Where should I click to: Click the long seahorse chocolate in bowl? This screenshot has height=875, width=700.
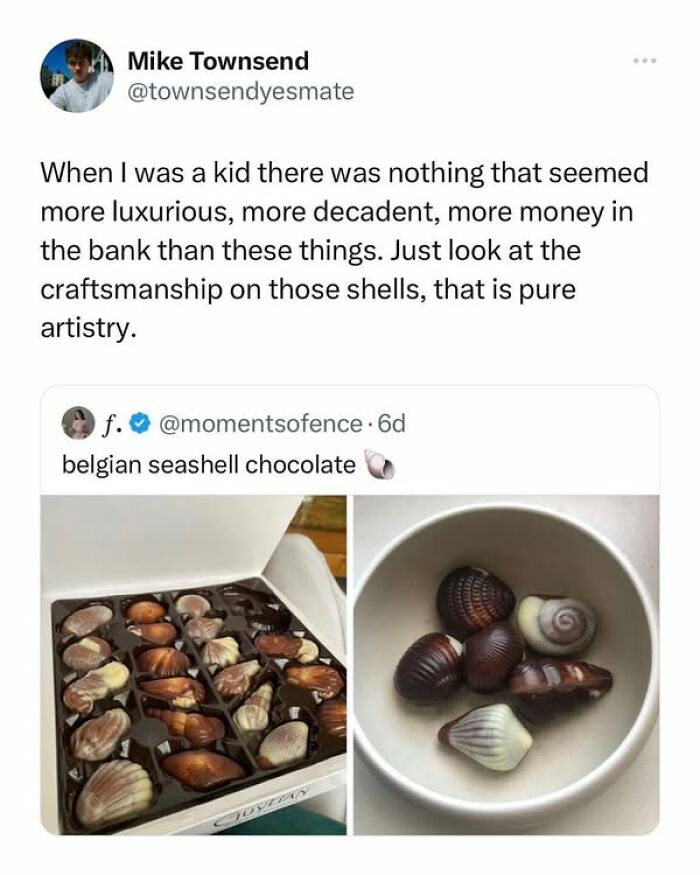click(560, 680)
